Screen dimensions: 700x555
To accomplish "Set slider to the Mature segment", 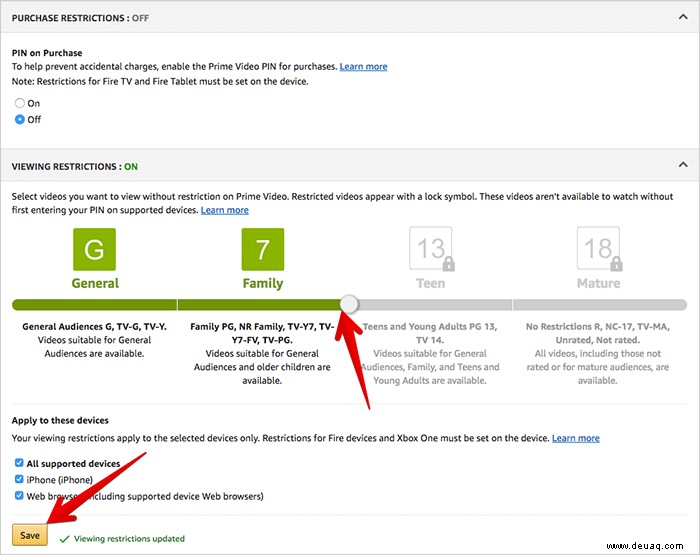I will [x=600, y=305].
